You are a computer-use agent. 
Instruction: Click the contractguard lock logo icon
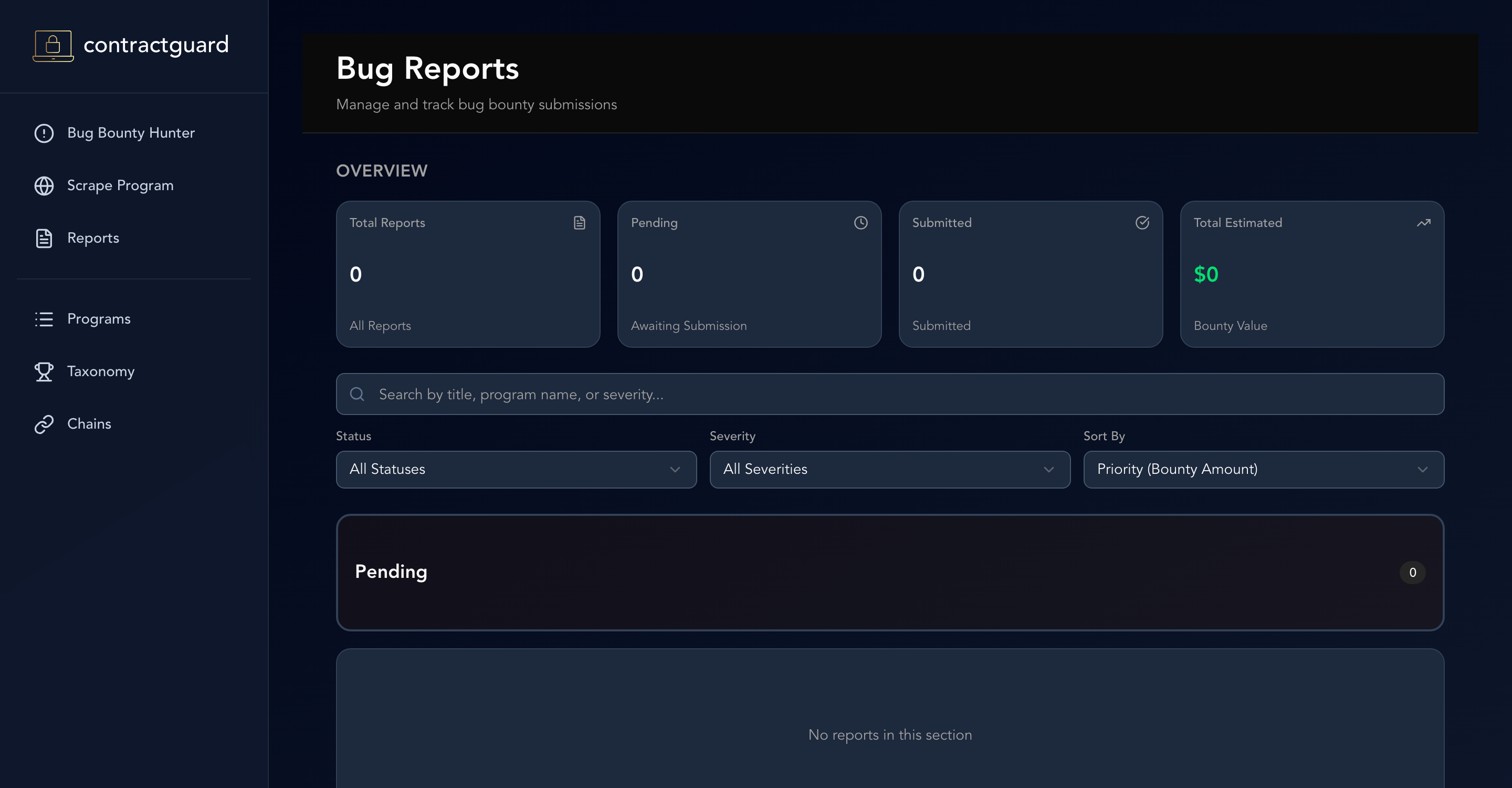pos(53,45)
